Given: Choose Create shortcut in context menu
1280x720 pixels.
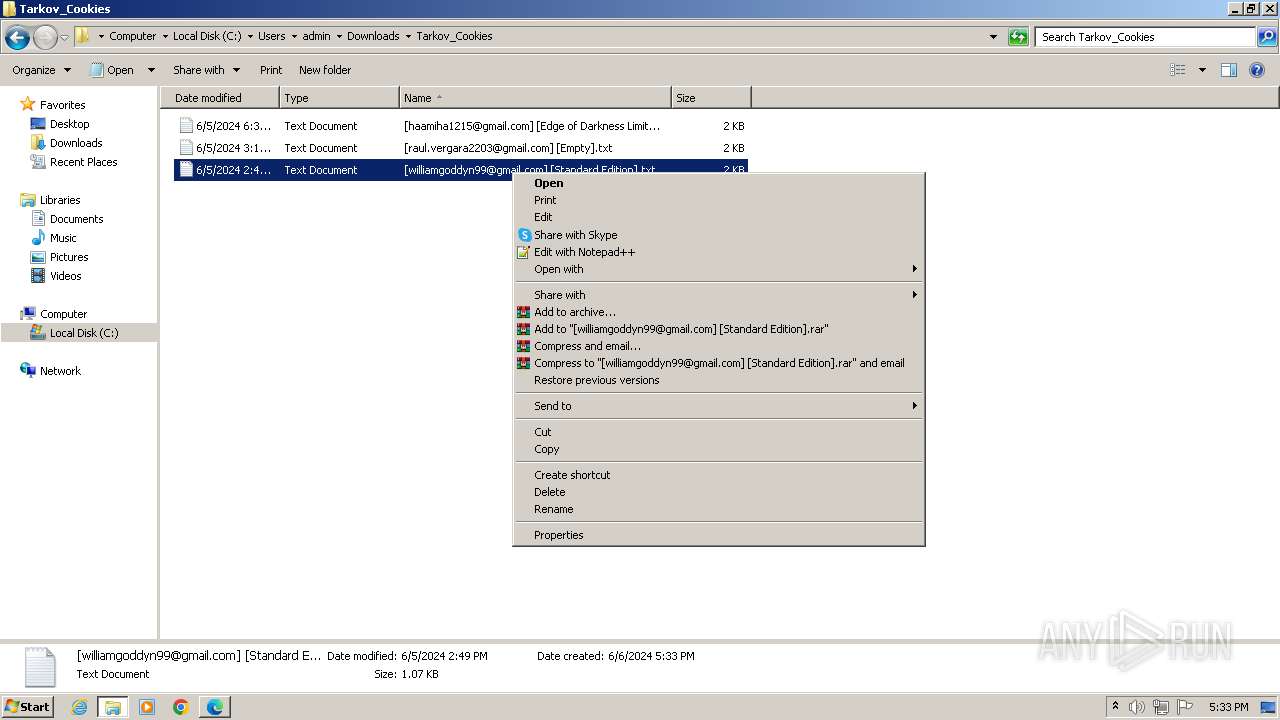Looking at the screenshot, I should point(718,475).
